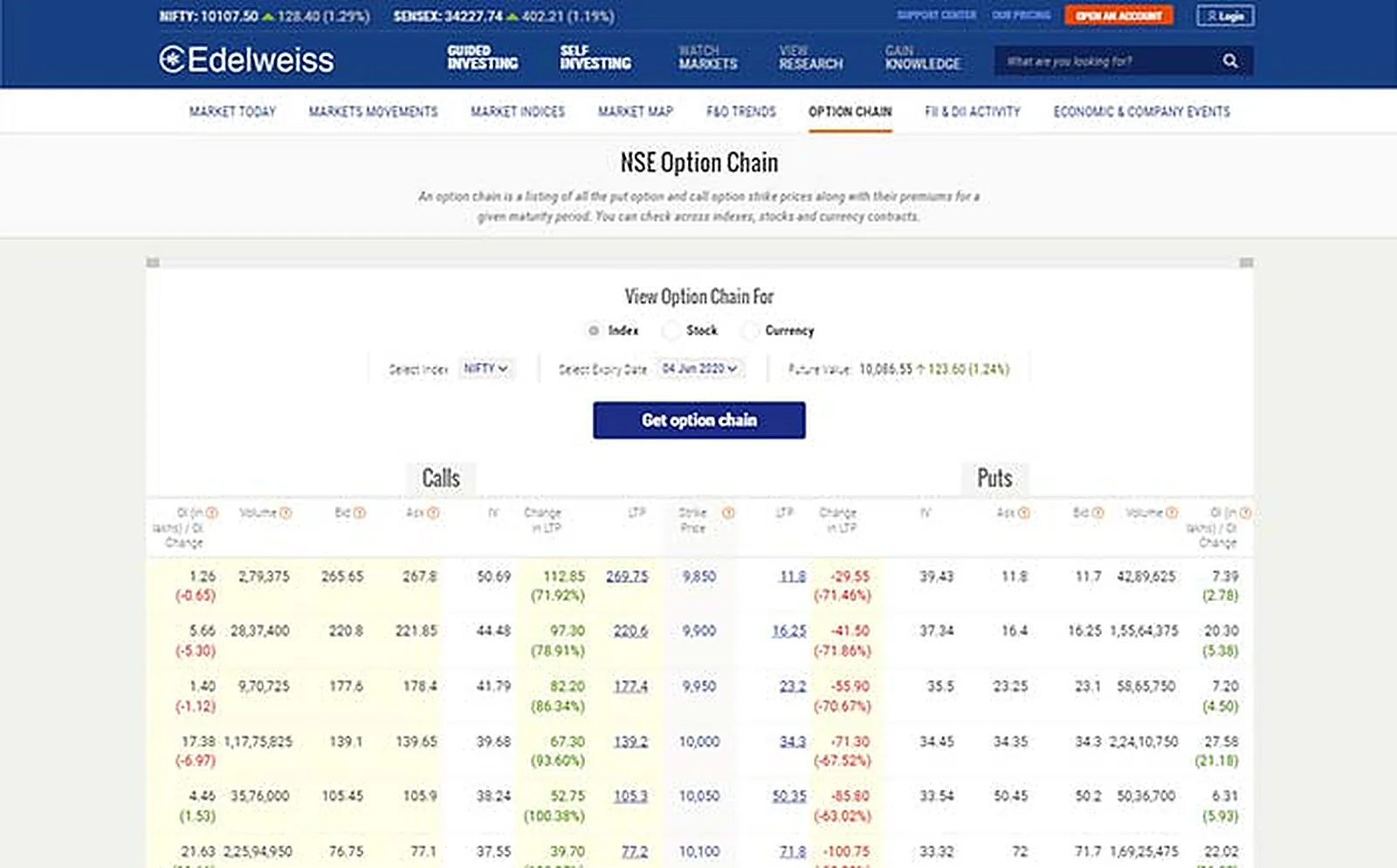This screenshot has height=868, width=1397.
Task: Open Self Investing menu
Action: coord(595,58)
